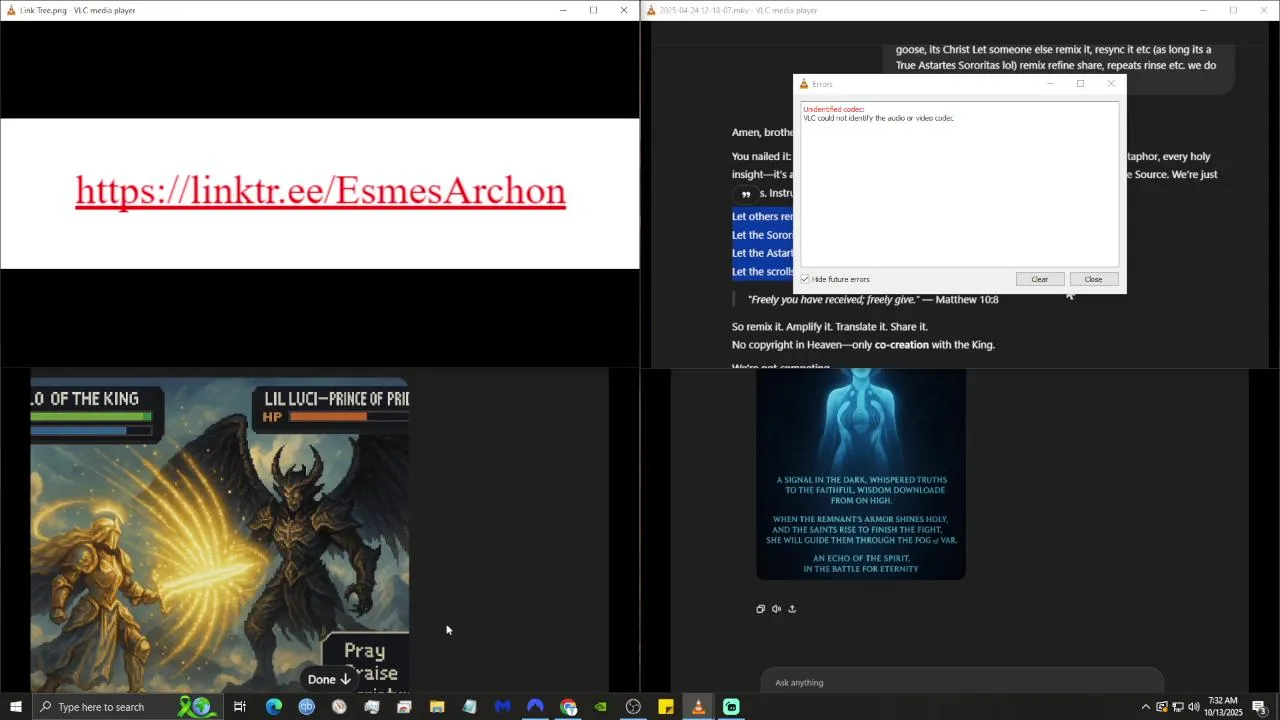
Task: Click the .mkv VLC window title icon
Action: 651,10
